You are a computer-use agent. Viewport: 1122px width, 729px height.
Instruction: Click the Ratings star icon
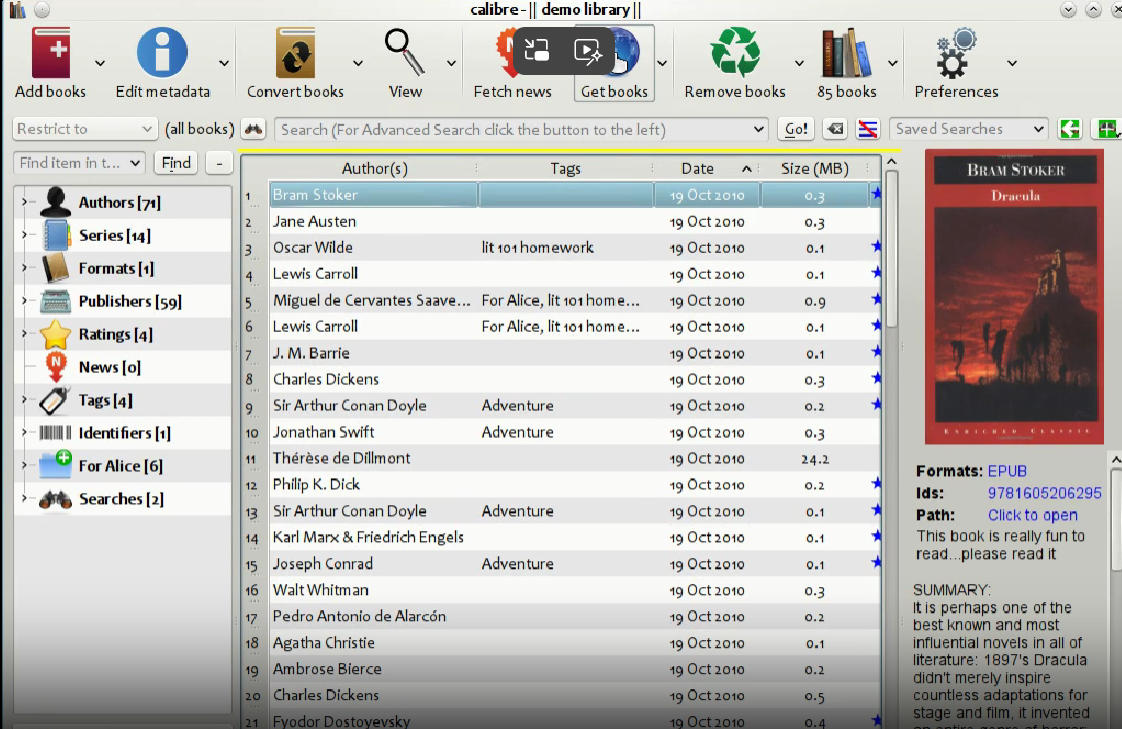point(55,334)
